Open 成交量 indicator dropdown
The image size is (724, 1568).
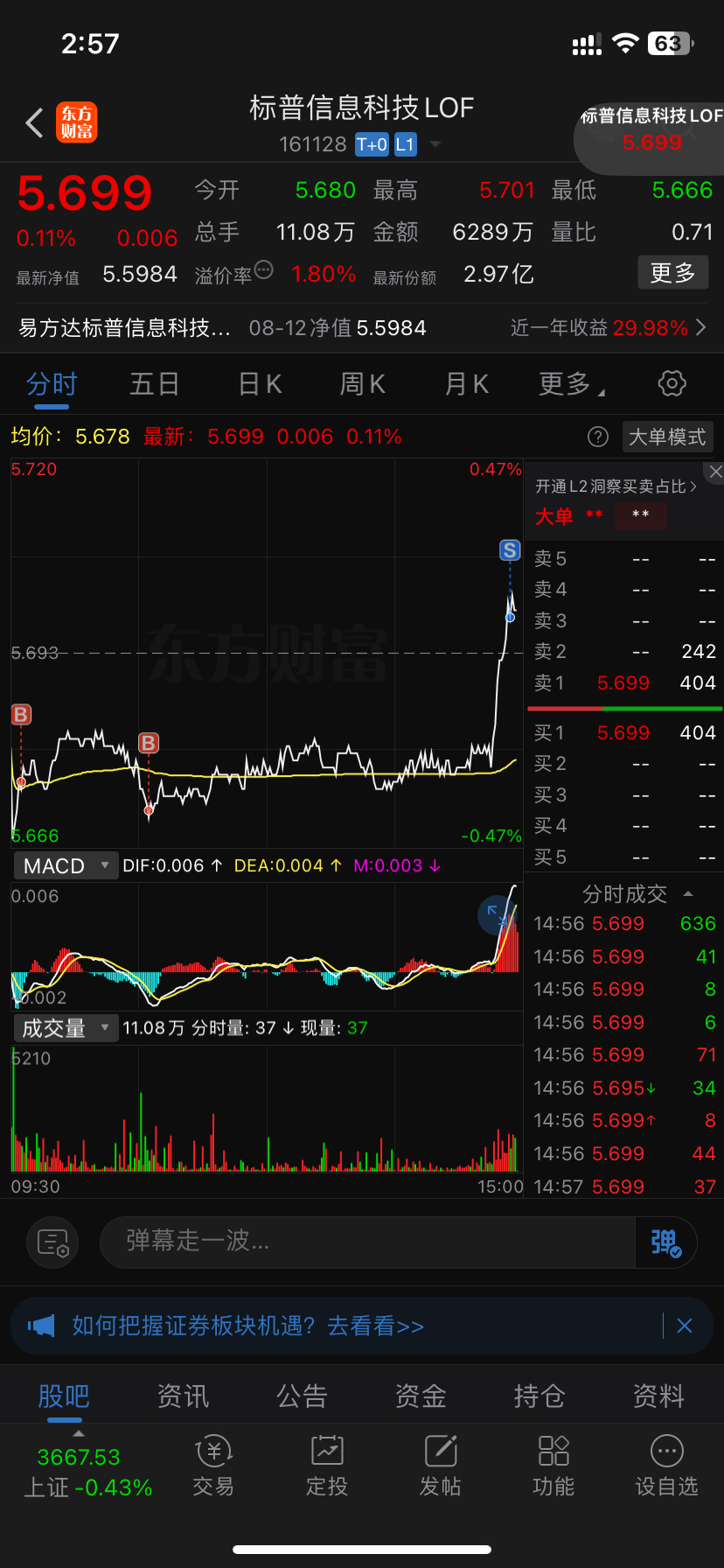66,1028
